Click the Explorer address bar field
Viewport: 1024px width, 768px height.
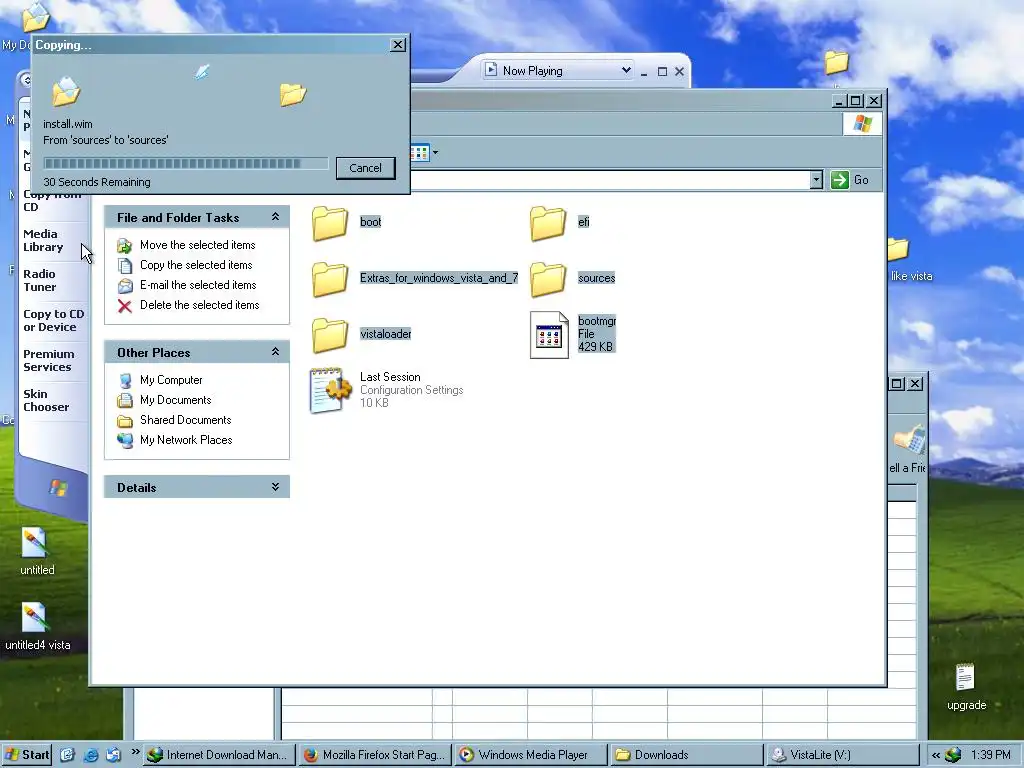click(x=610, y=180)
